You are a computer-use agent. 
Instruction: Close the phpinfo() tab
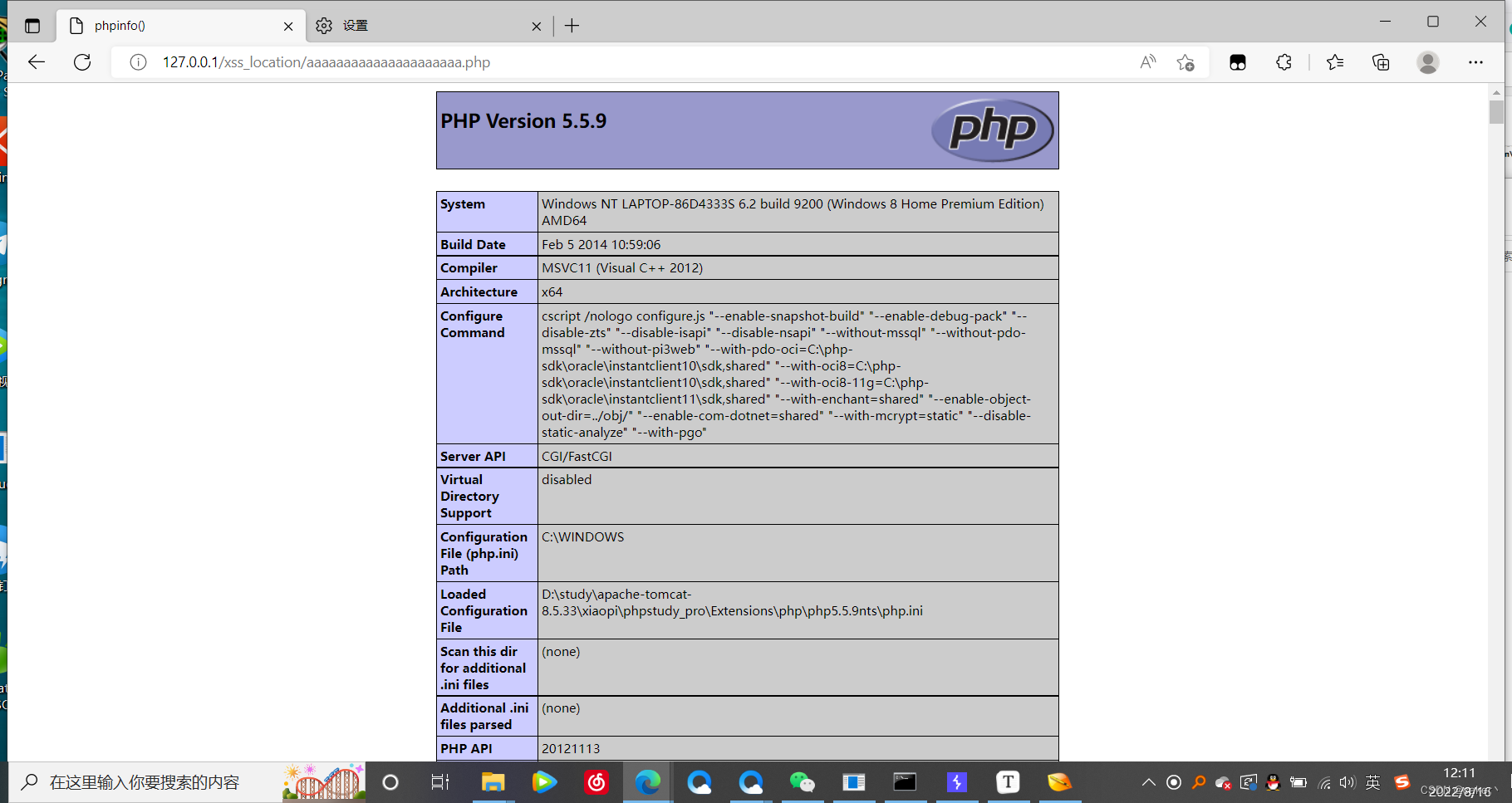pos(288,27)
